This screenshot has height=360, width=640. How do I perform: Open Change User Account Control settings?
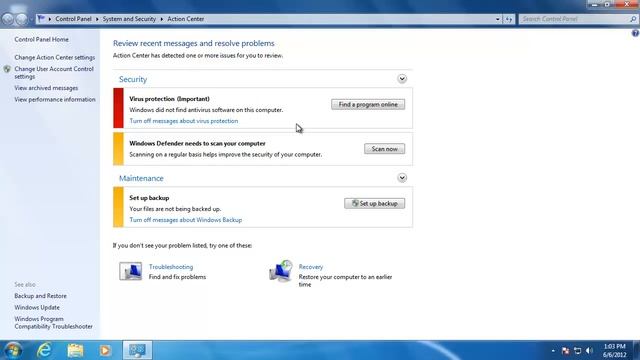click(x=54, y=73)
